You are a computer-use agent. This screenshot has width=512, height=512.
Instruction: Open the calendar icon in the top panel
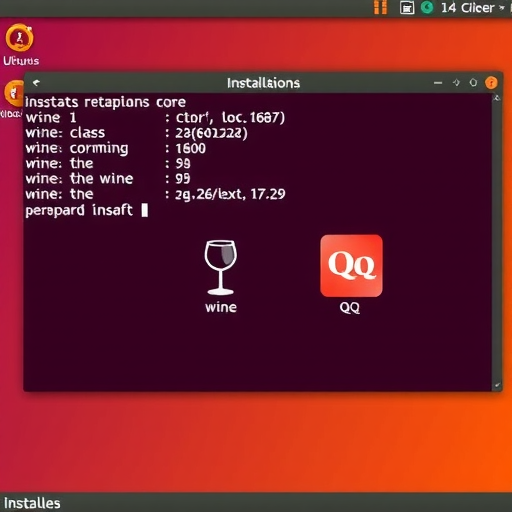pos(407,8)
